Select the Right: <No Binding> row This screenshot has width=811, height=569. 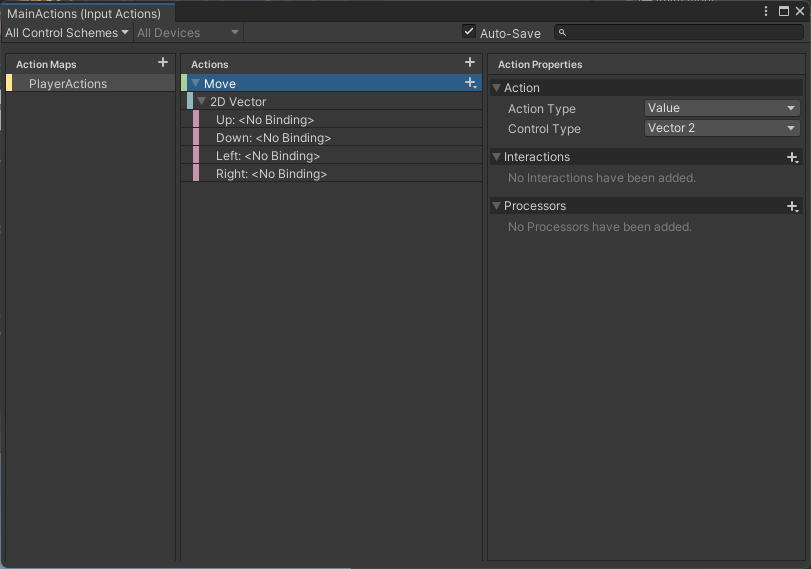(337, 174)
